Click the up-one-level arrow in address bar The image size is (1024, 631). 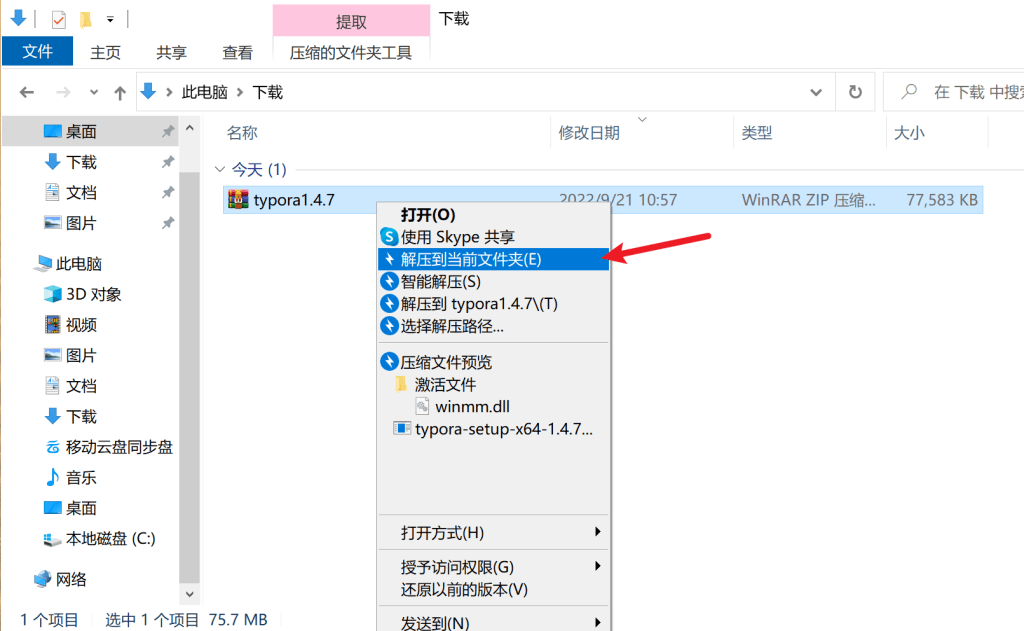pyautogui.click(x=119, y=91)
